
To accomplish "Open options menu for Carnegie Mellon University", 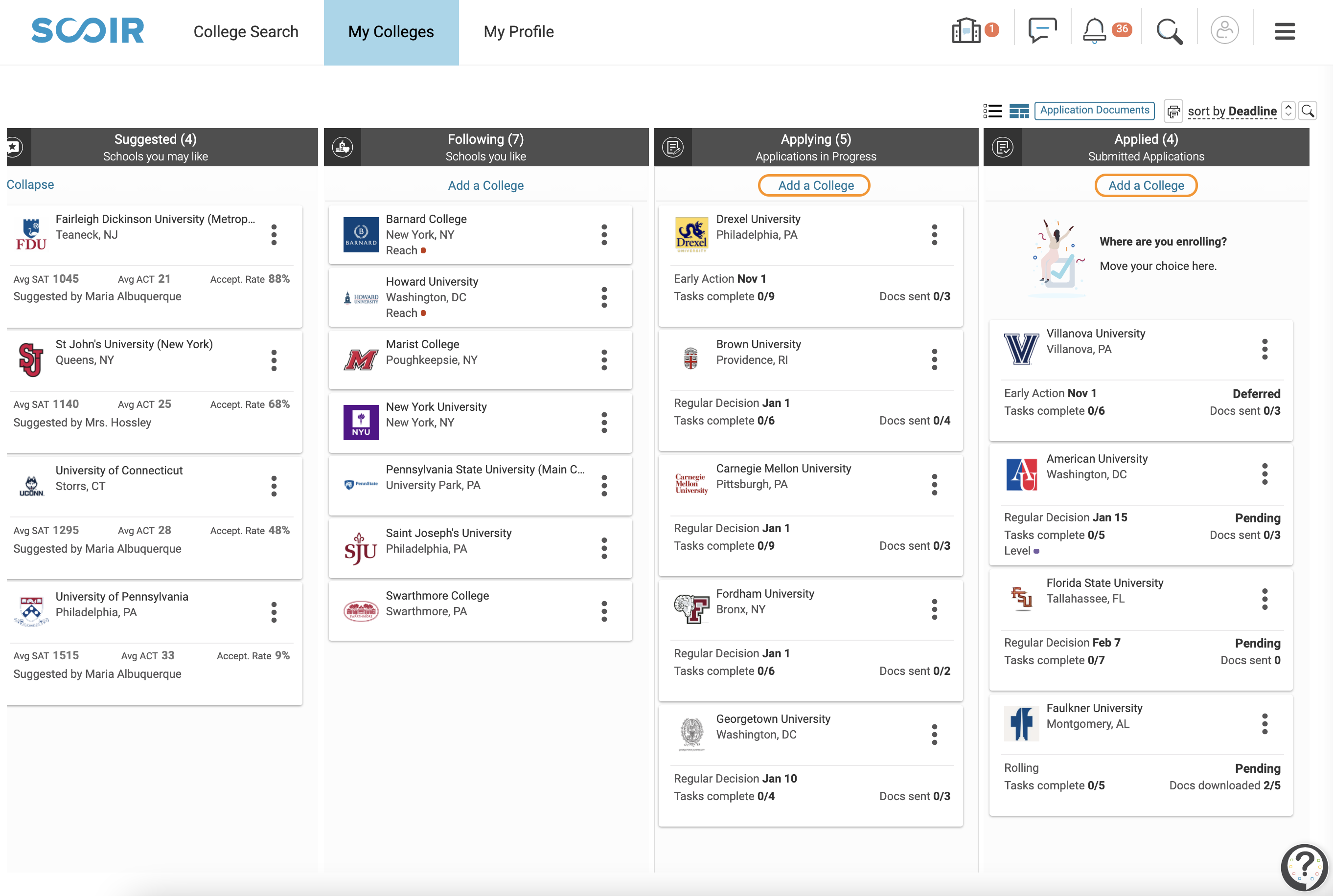I will tap(935, 485).
